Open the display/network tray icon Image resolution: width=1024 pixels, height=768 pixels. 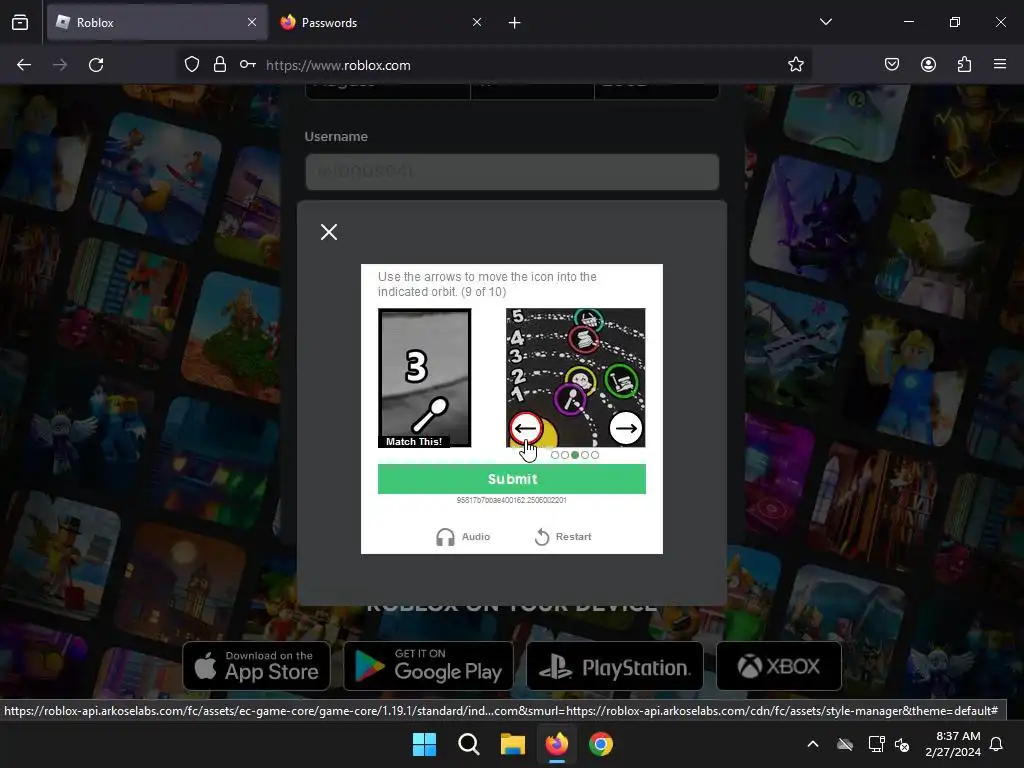pyautogui.click(x=876, y=744)
